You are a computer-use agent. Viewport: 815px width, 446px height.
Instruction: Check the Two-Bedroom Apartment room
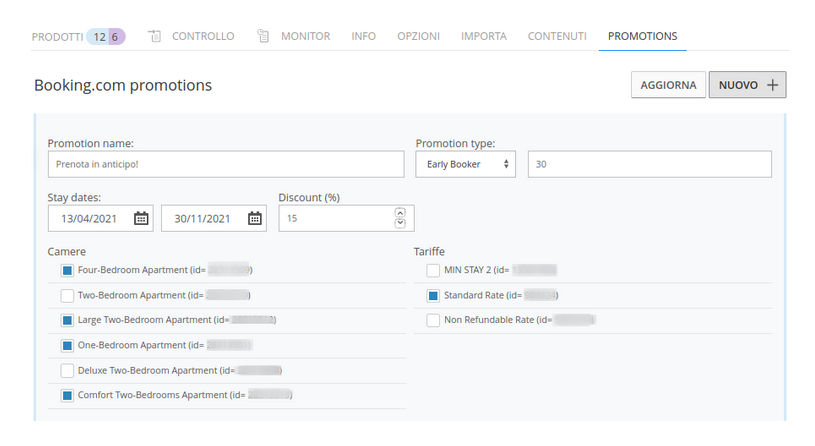click(67, 296)
